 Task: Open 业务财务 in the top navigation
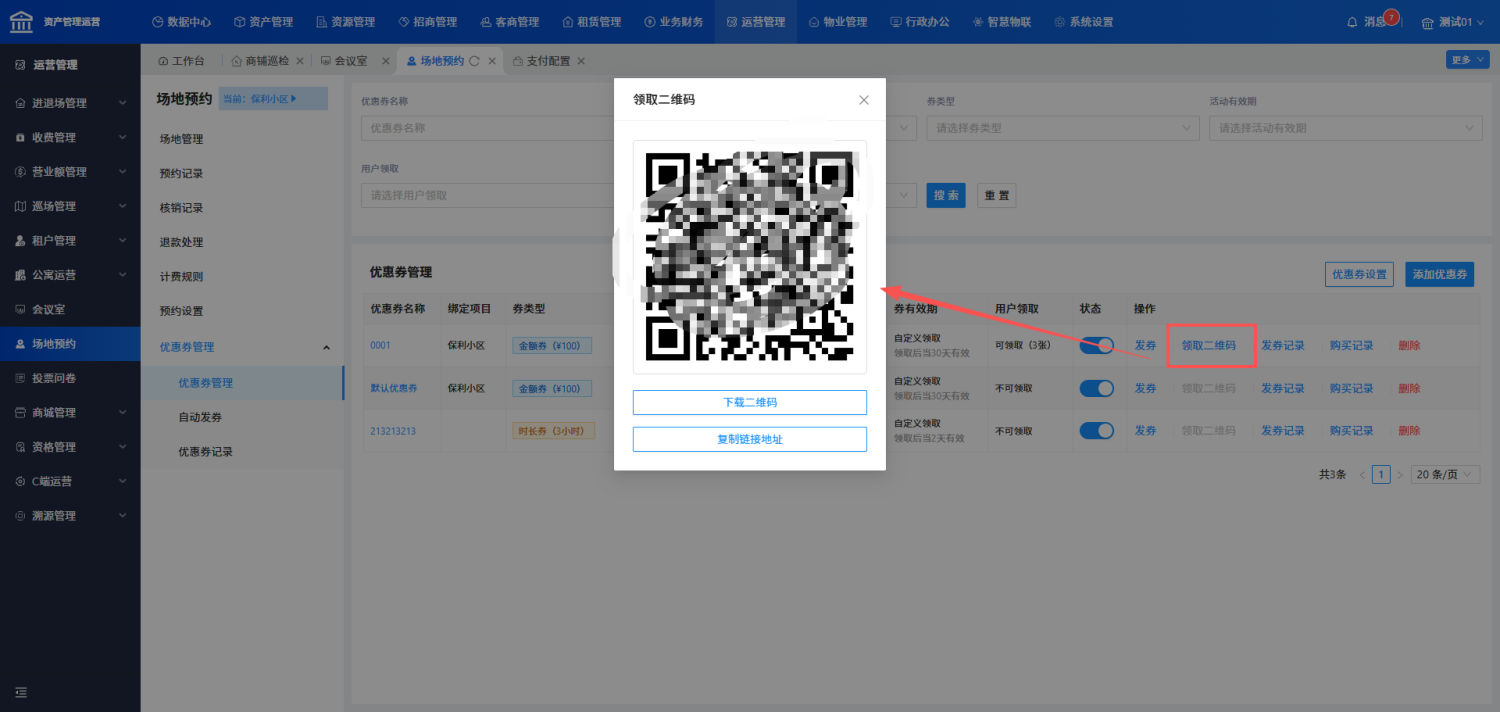[674, 22]
